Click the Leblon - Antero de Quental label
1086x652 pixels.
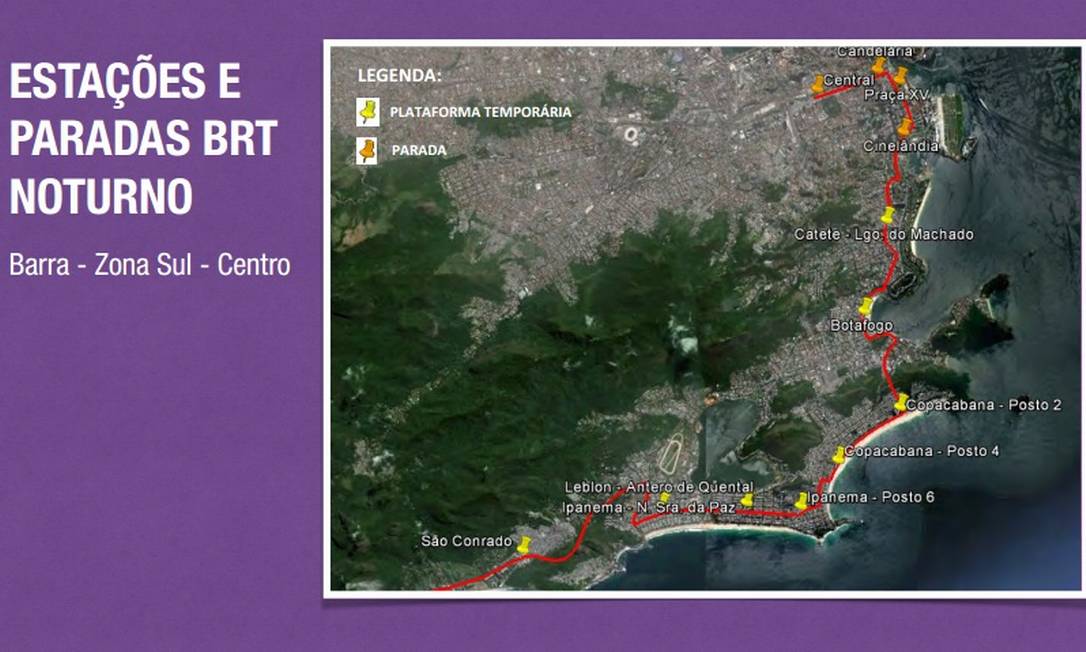click(645, 486)
